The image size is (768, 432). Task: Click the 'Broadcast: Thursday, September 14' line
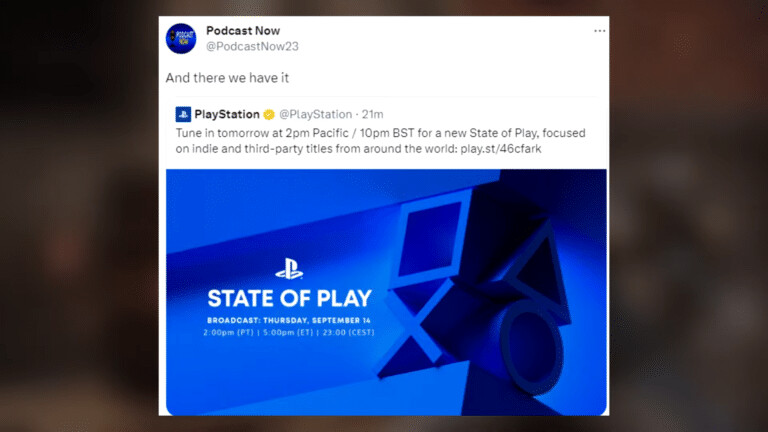[x=289, y=320]
